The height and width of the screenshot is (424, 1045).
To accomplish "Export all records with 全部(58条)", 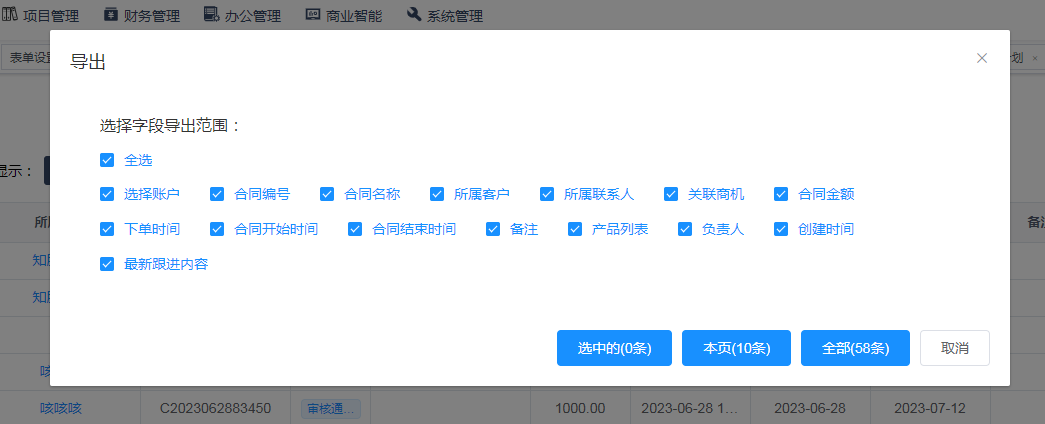I will pos(855,348).
